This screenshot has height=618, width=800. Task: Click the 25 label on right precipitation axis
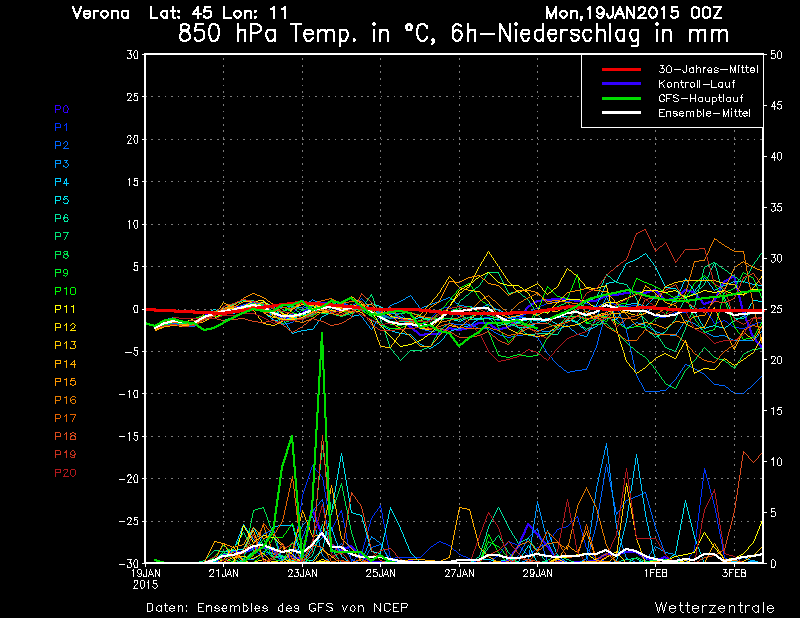[776, 309]
